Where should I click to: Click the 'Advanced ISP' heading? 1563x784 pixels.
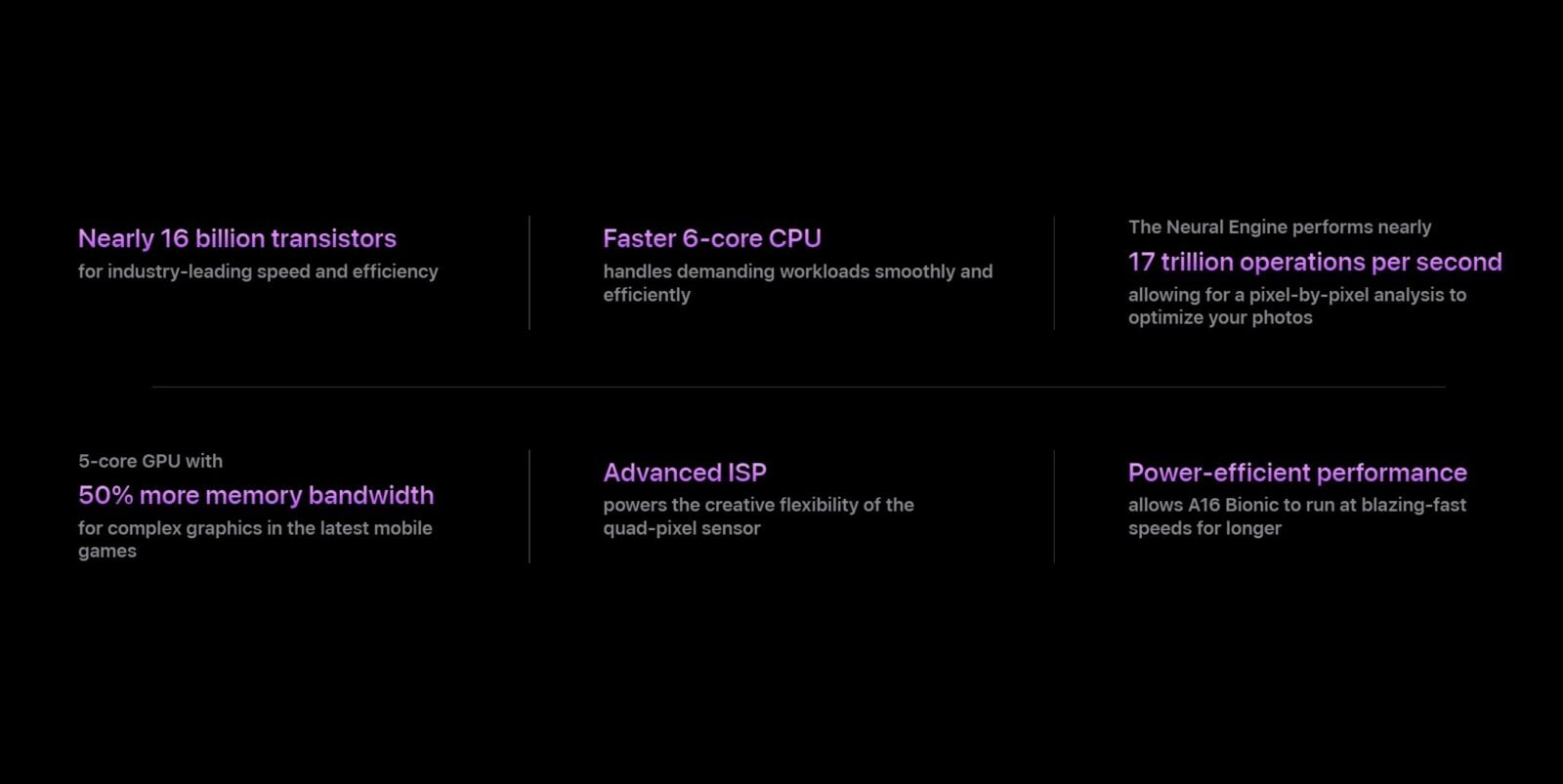coord(685,473)
